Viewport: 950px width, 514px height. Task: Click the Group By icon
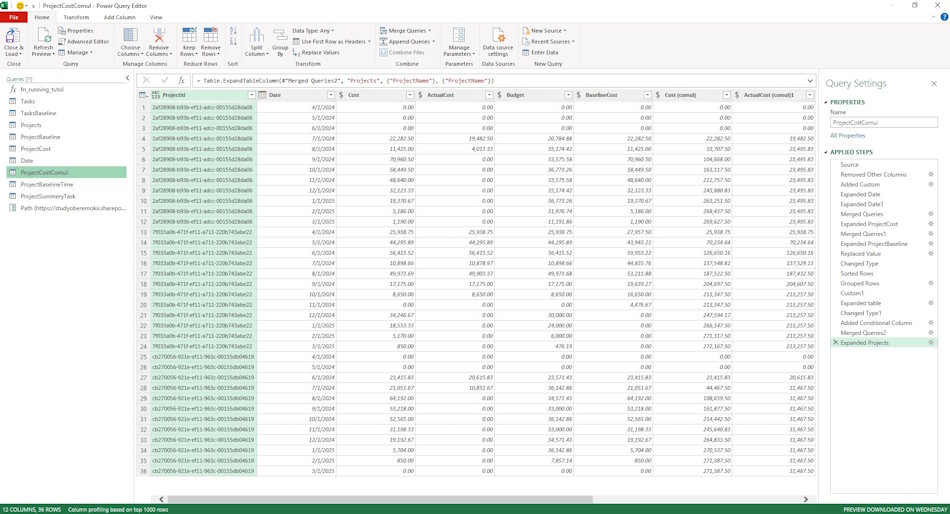click(x=280, y=35)
